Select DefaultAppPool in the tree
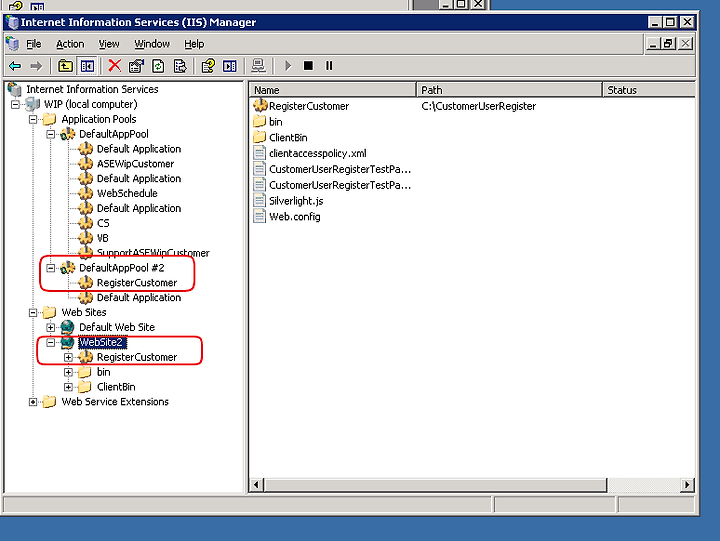Viewport: 720px width, 541px height. pyautogui.click(x=113, y=134)
